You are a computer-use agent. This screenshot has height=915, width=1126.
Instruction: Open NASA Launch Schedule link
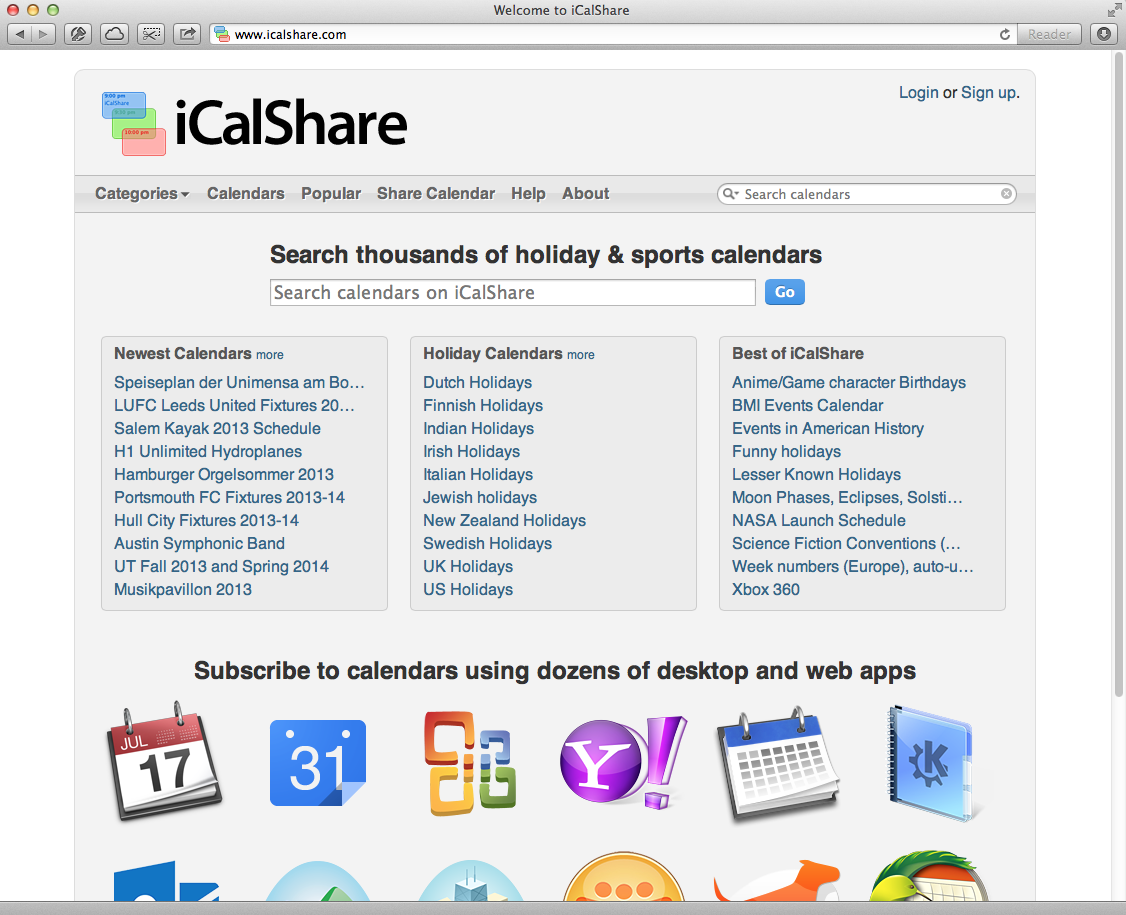pos(819,520)
